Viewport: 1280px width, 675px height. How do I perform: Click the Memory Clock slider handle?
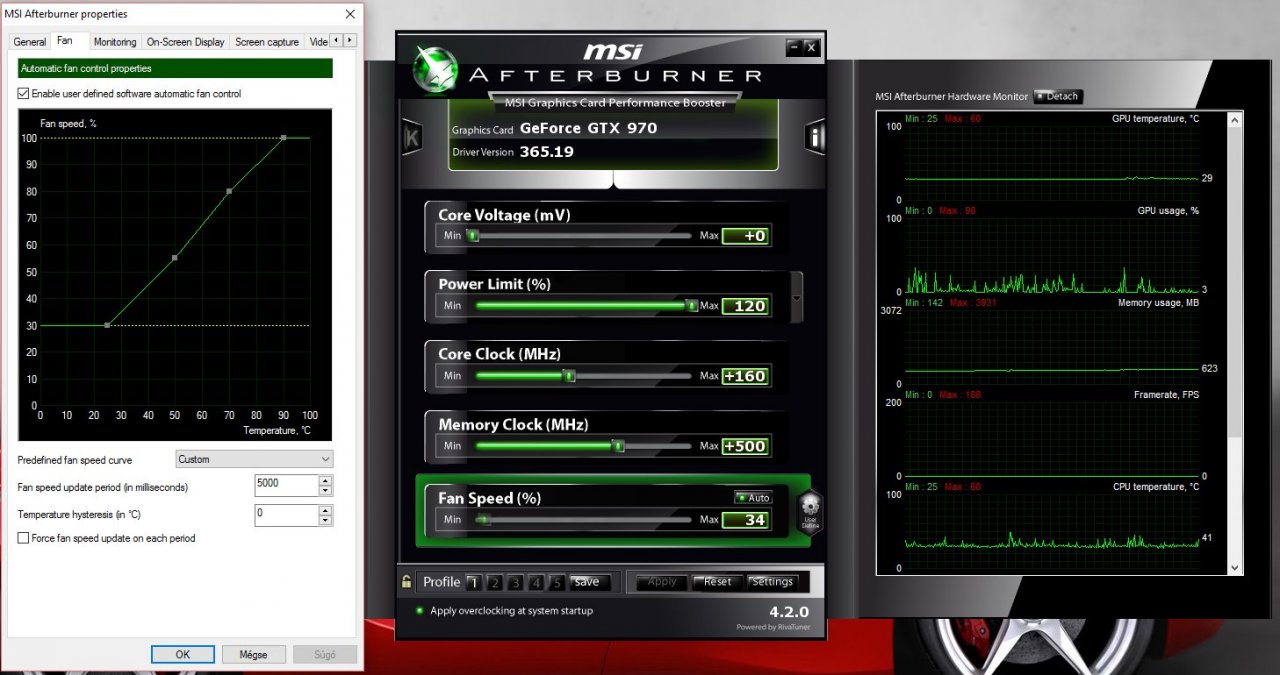click(x=618, y=446)
